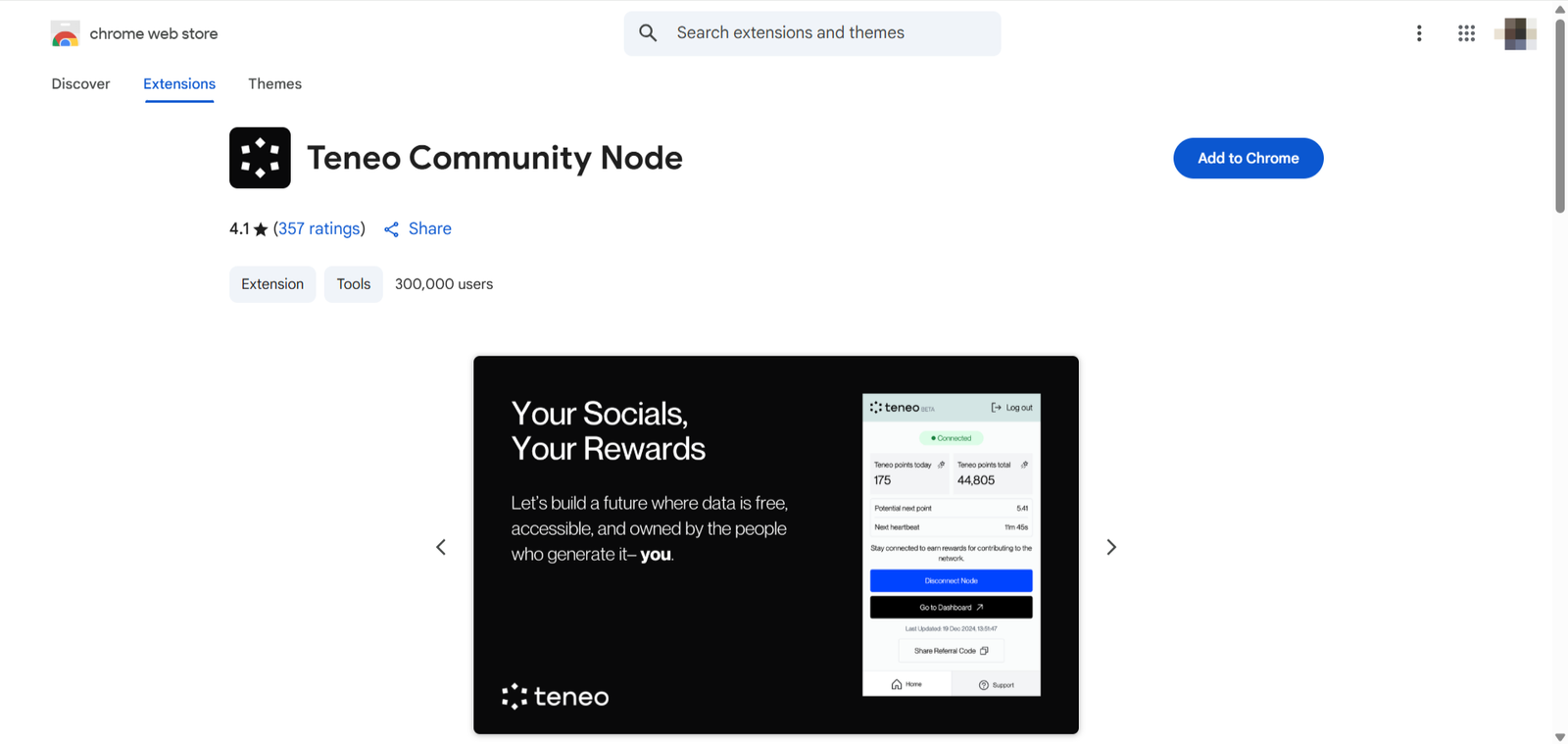Click the user profile avatar
Viewport: 1568px width, 744px height.
click(x=1515, y=33)
